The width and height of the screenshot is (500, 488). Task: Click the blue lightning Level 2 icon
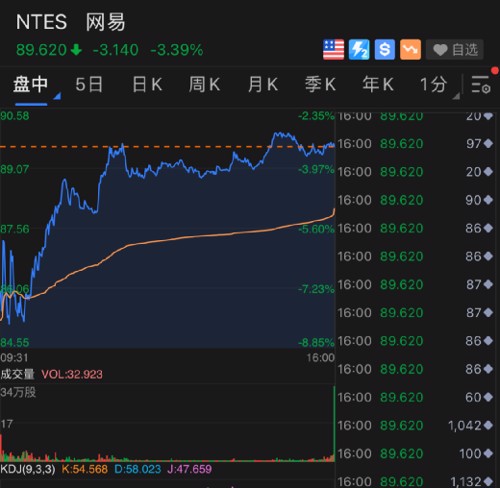pos(359,50)
